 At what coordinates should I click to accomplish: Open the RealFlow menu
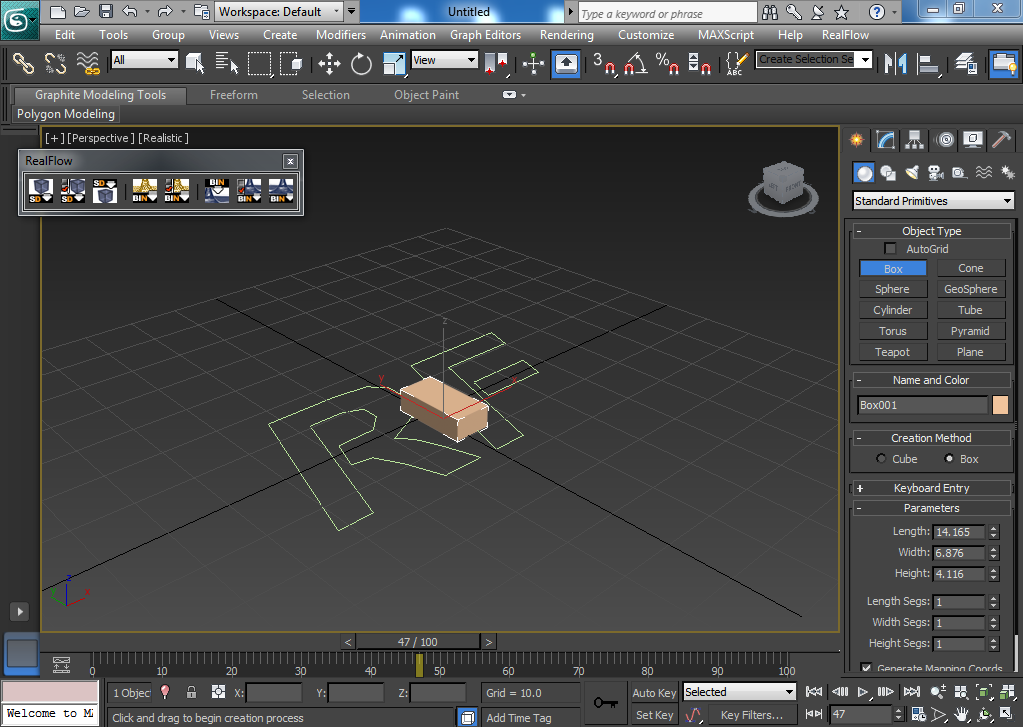pyautogui.click(x=845, y=35)
